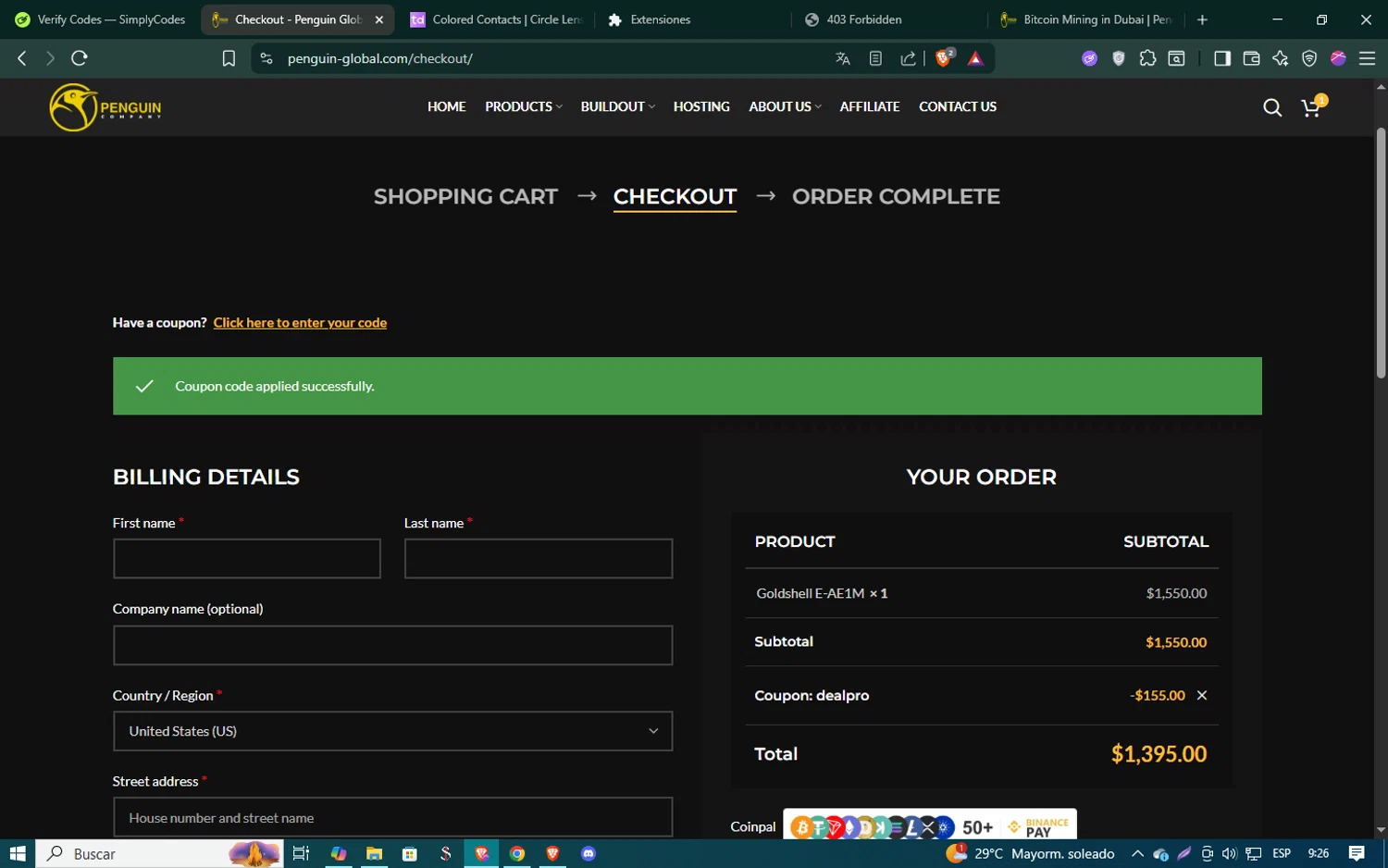Image resolution: width=1388 pixels, height=868 pixels.
Task: Open Leo AI sparkle icon
Action: [x=1280, y=58]
